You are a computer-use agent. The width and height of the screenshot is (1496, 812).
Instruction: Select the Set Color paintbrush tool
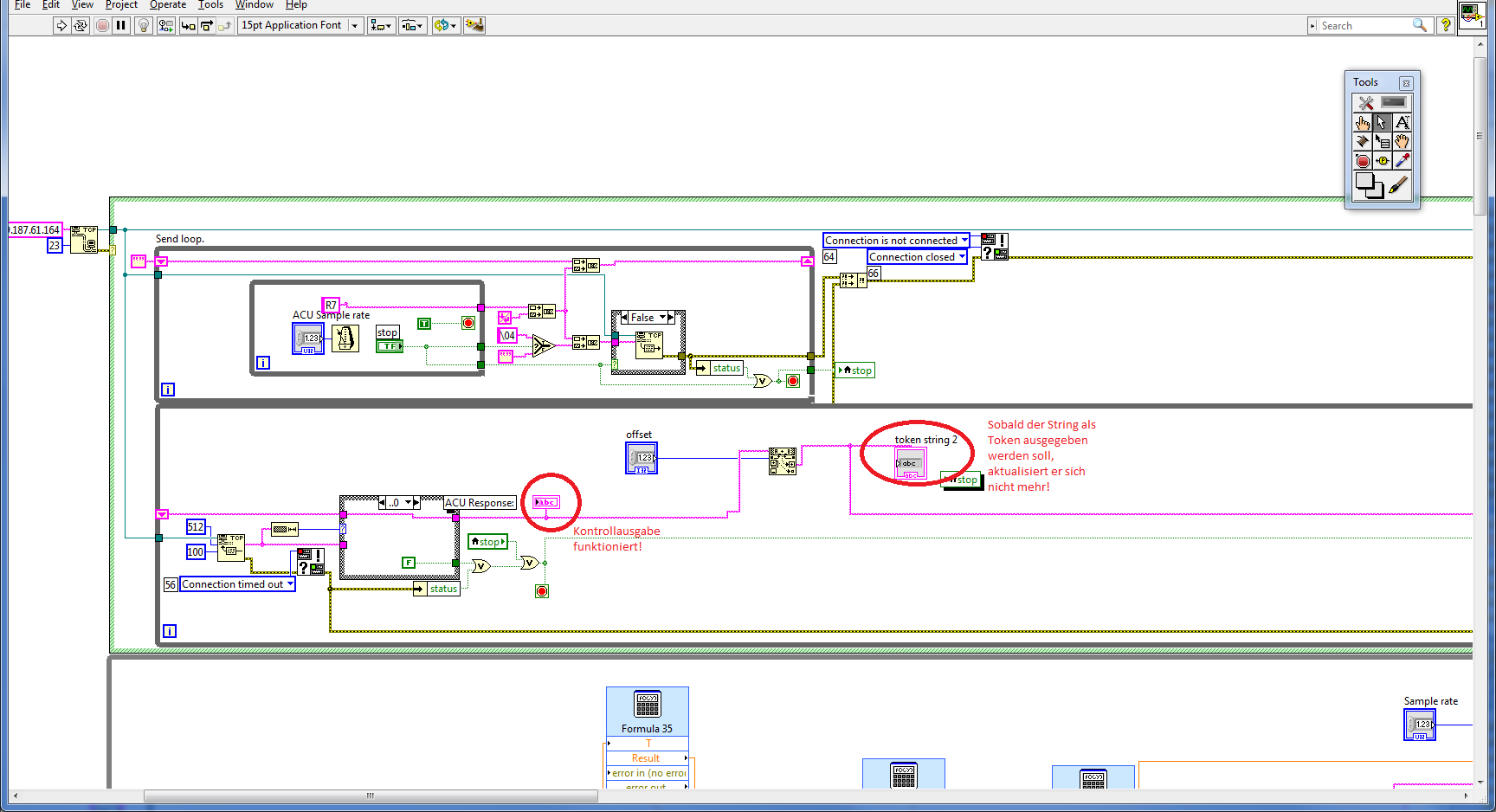pos(1399,185)
